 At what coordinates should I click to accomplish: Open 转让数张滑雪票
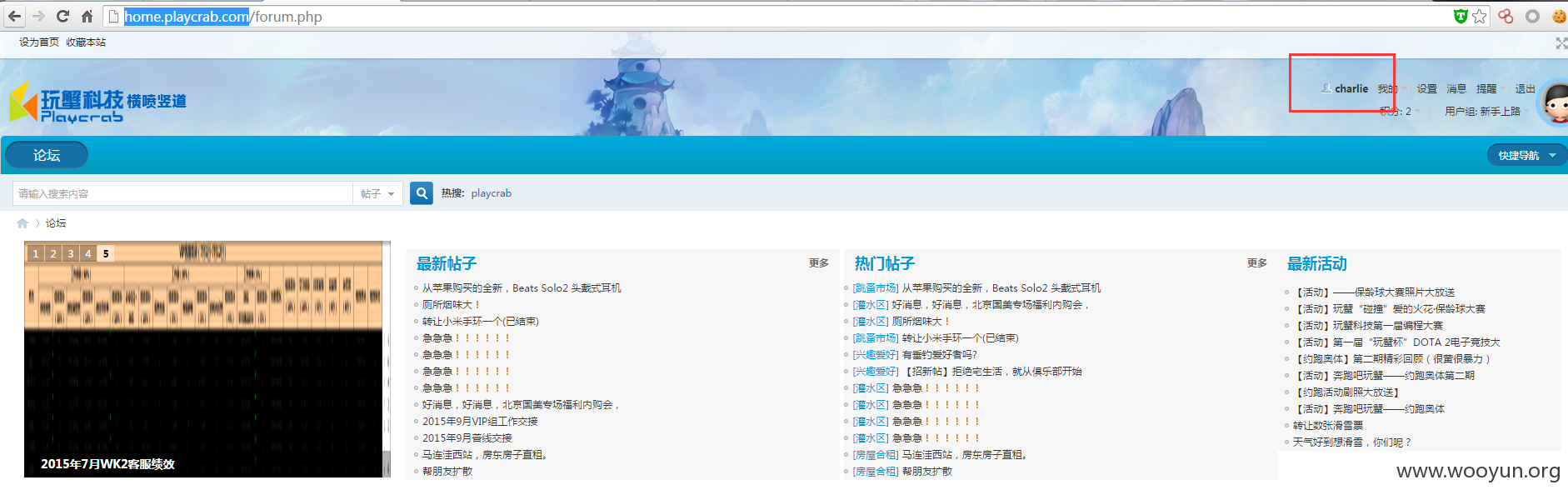pos(1328,426)
